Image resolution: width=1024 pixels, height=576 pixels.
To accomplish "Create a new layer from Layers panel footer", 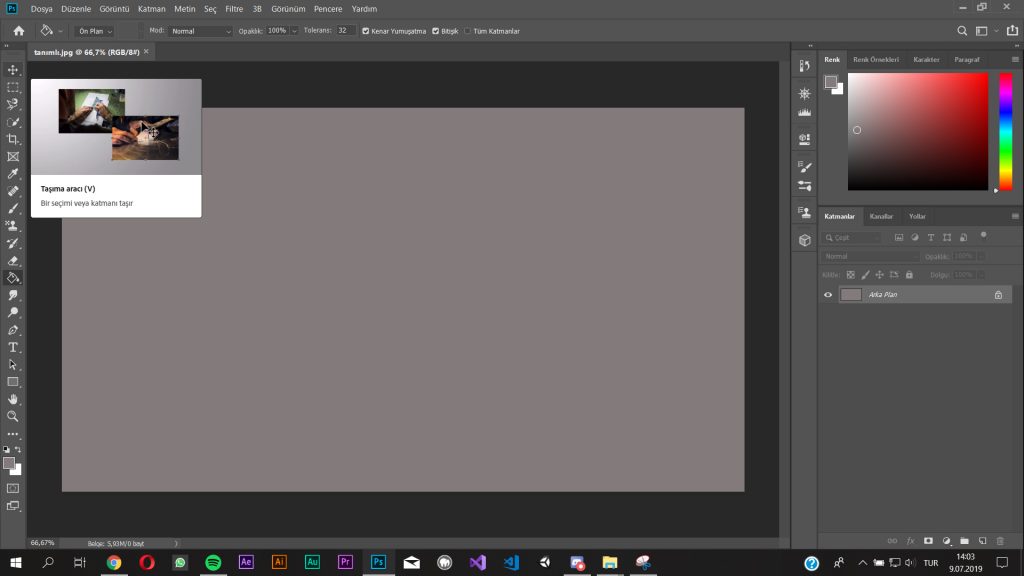I will [x=983, y=541].
